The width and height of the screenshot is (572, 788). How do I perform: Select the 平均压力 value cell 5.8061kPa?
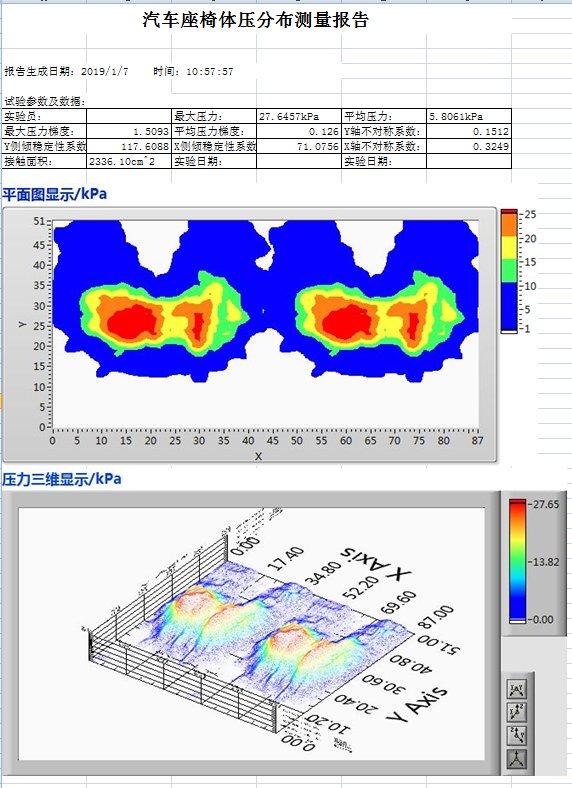pyautogui.click(x=468, y=116)
